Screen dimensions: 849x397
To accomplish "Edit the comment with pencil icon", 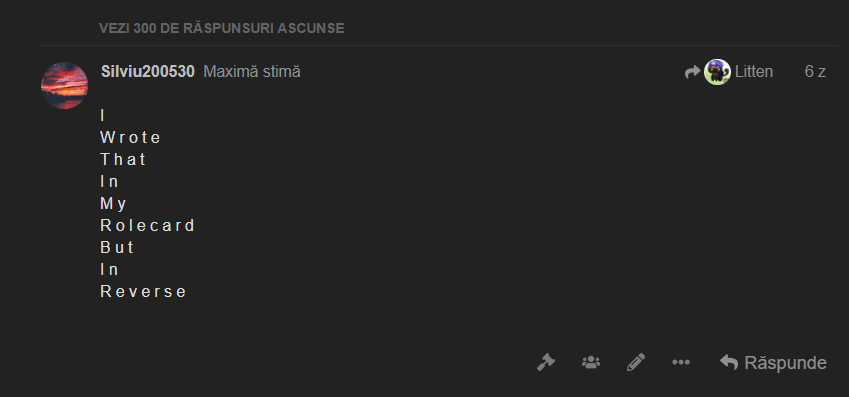I will point(636,362).
